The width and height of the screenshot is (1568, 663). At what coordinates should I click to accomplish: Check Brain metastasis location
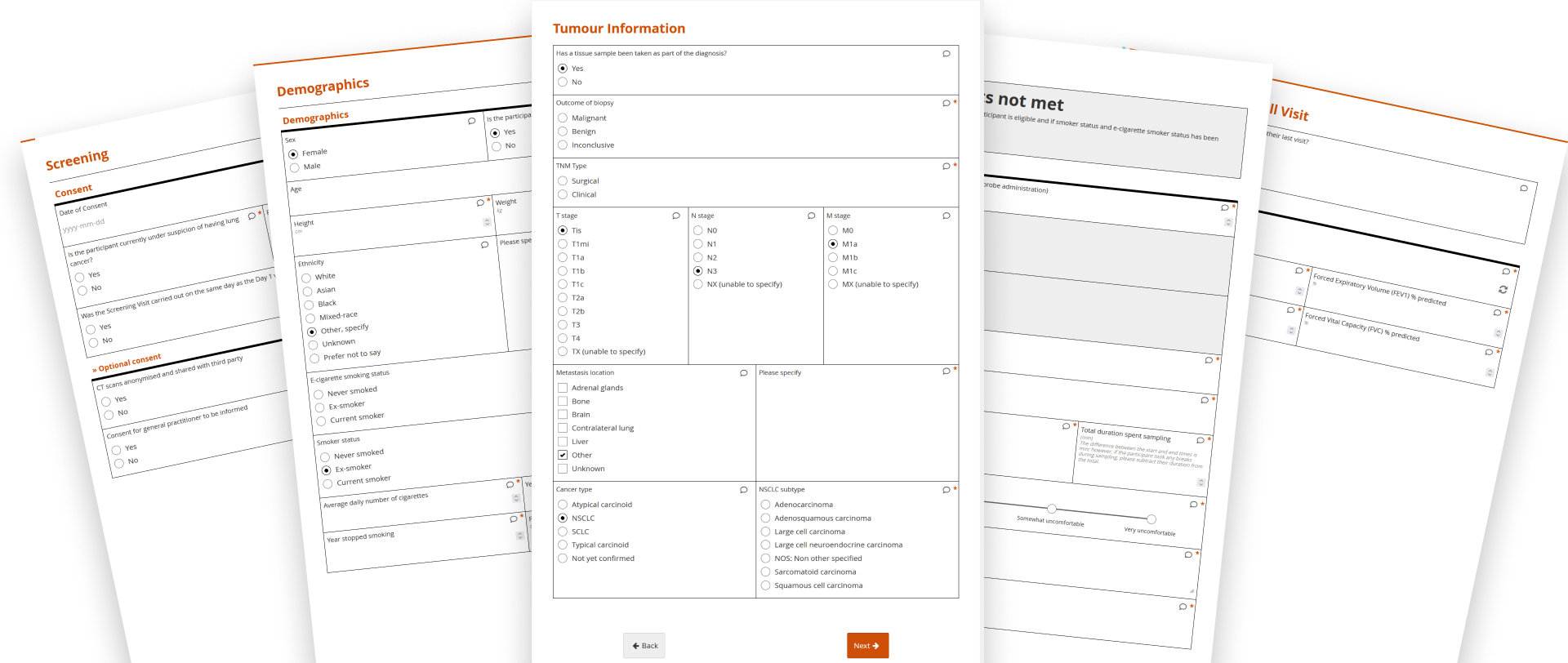pyautogui.click(x=563, y=415)
